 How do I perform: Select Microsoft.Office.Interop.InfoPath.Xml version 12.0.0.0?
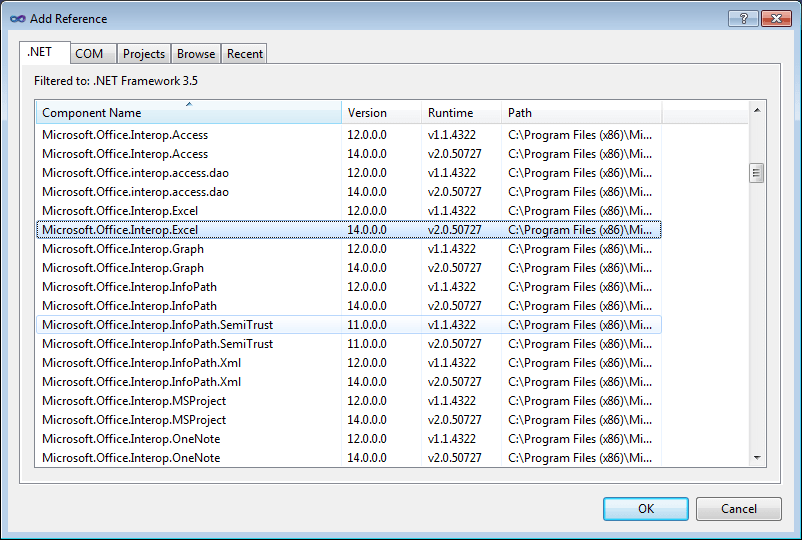tap(349, 363)
